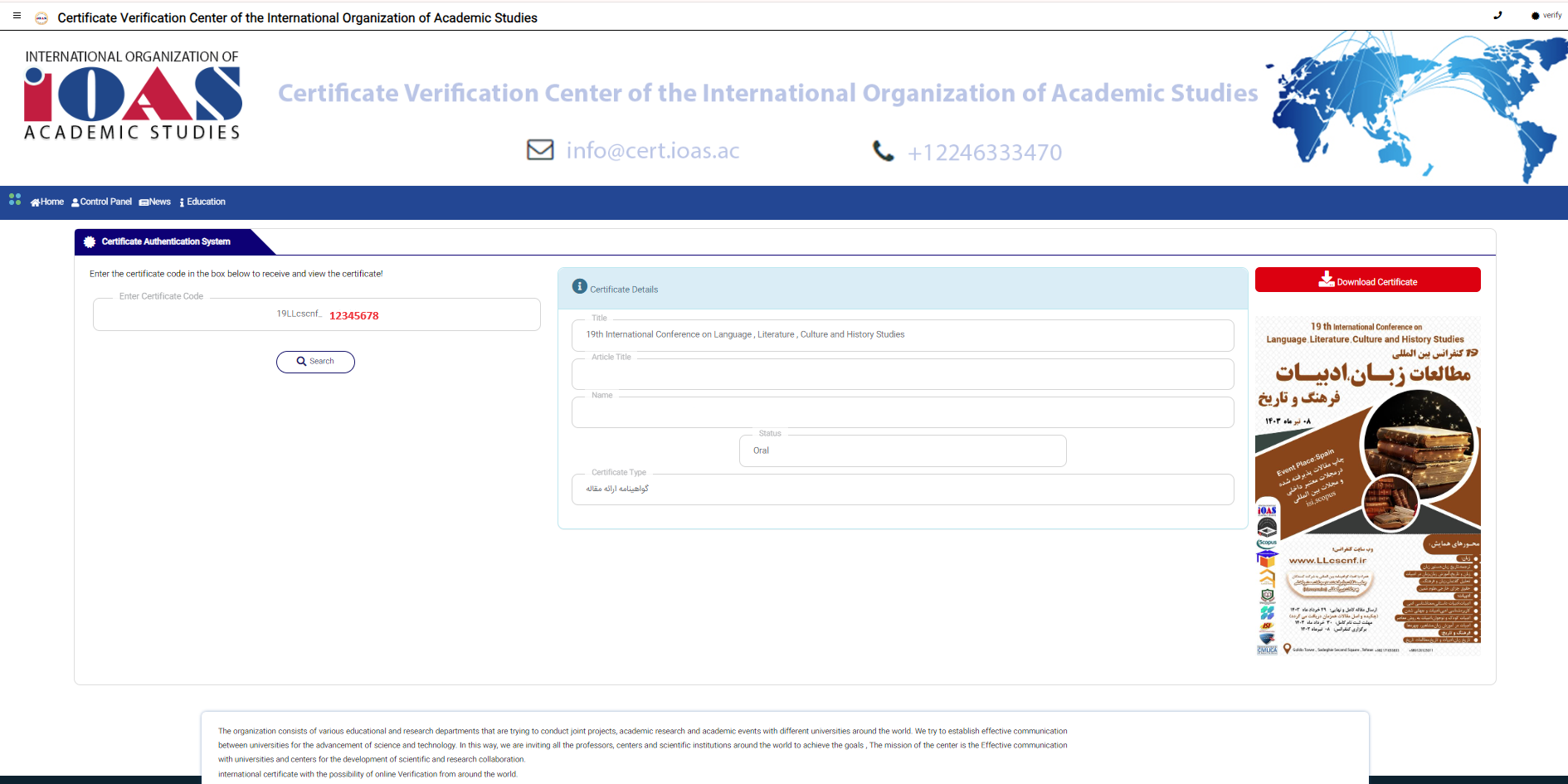Click the 12345678 sample code text
The height and width of the screenshot is (784, 1568).
point(354,316)
